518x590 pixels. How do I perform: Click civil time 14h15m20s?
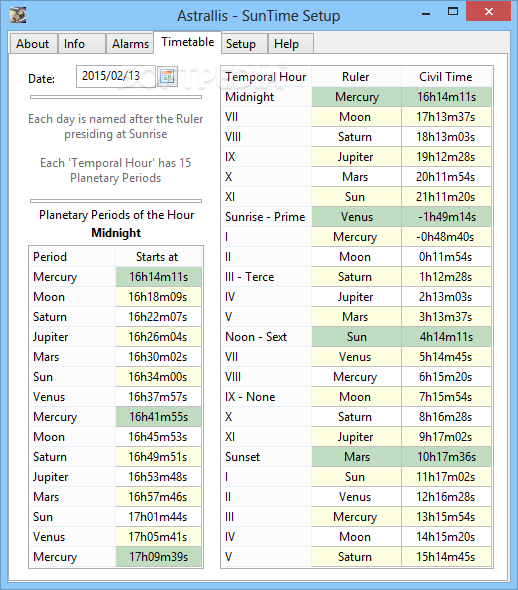[x=447, y=537]
